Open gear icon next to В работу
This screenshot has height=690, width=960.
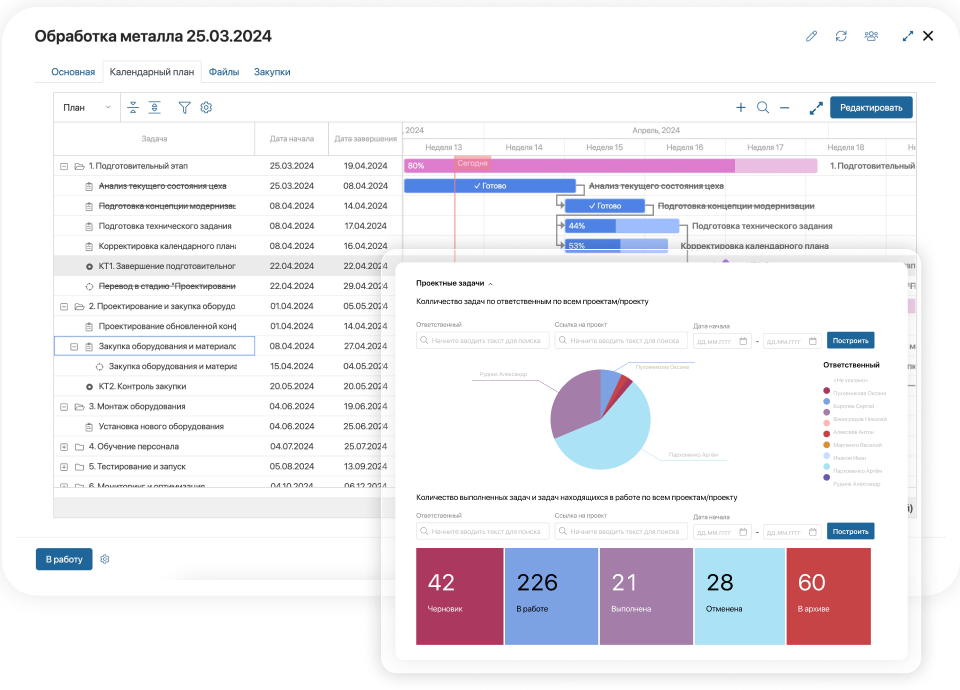pyautogui.click(x=105, y=559)
